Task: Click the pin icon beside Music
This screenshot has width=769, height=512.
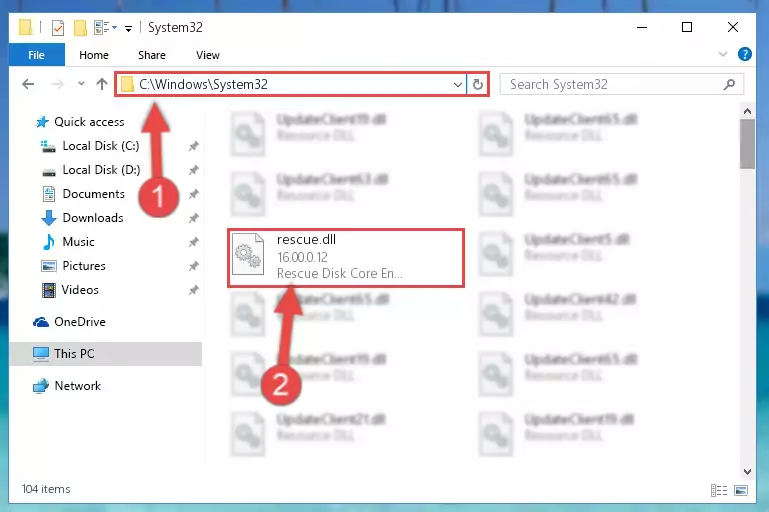Action: [x=194, y=242]
